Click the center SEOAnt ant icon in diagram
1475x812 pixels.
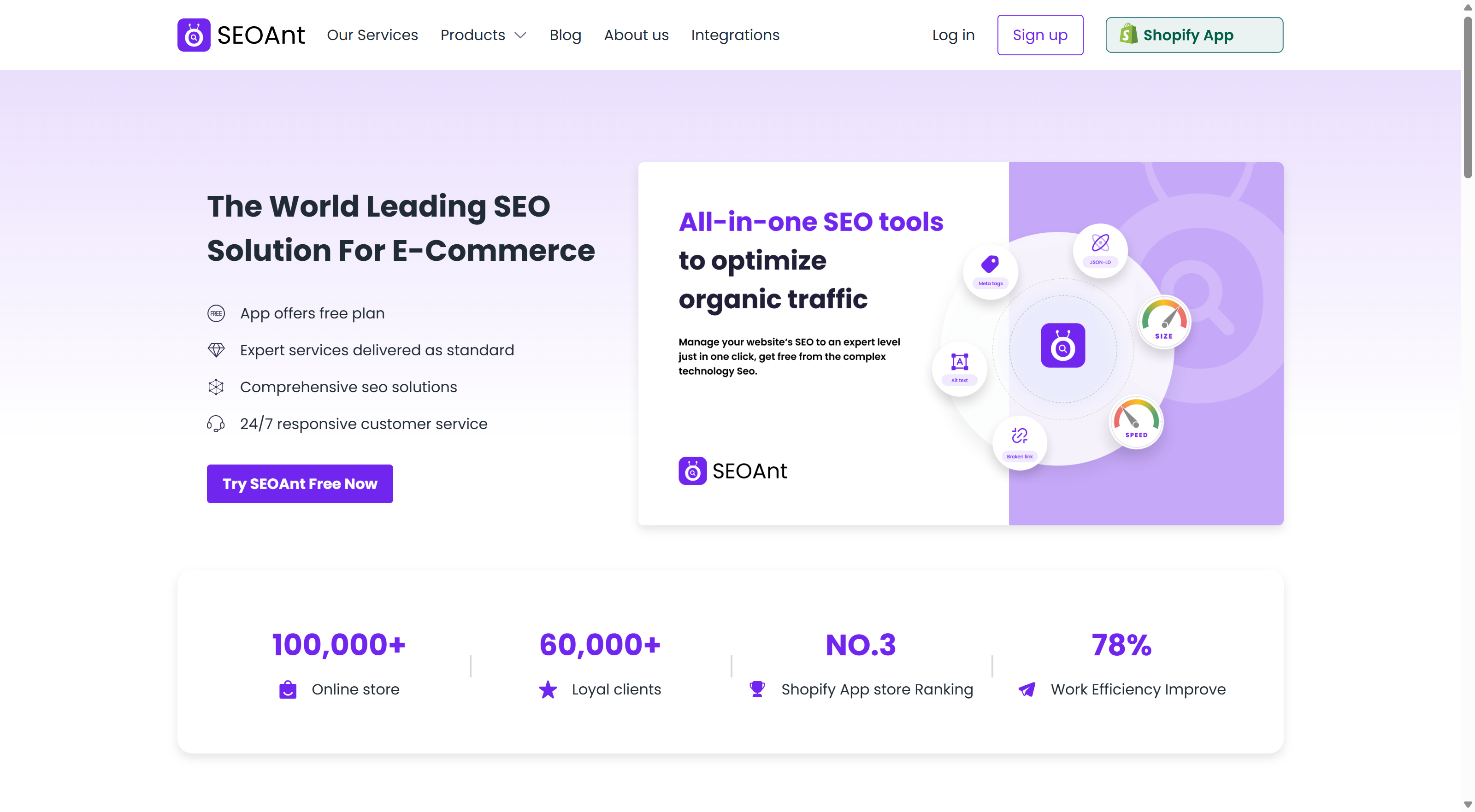coord(1062,345)
